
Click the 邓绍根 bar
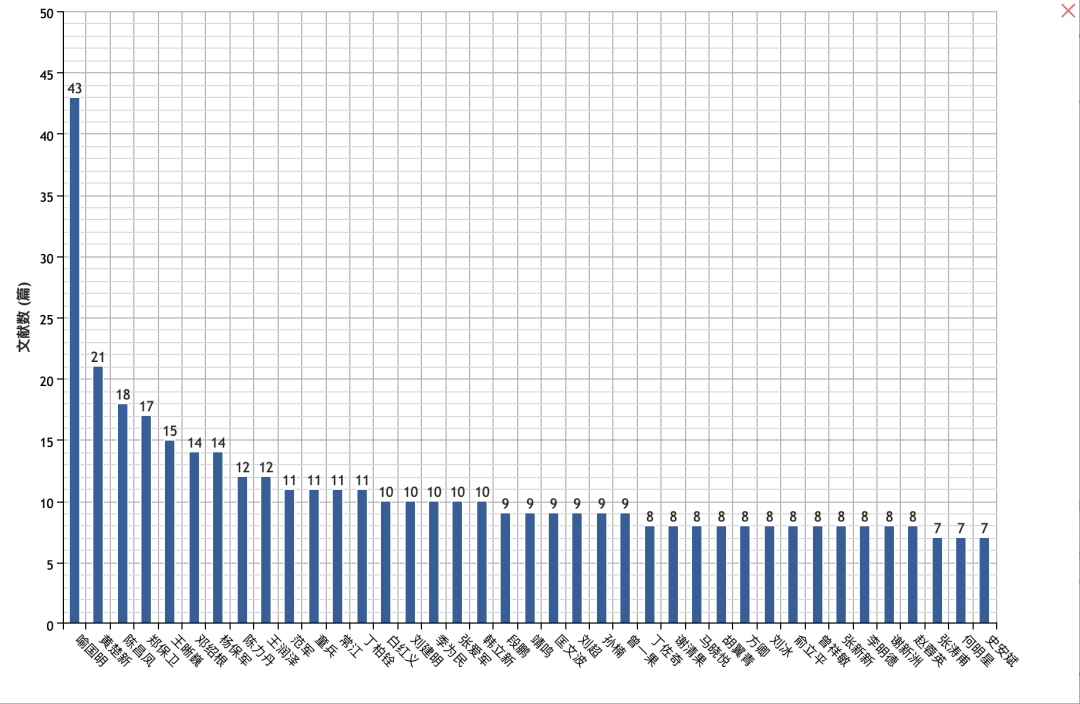(194, 537)
